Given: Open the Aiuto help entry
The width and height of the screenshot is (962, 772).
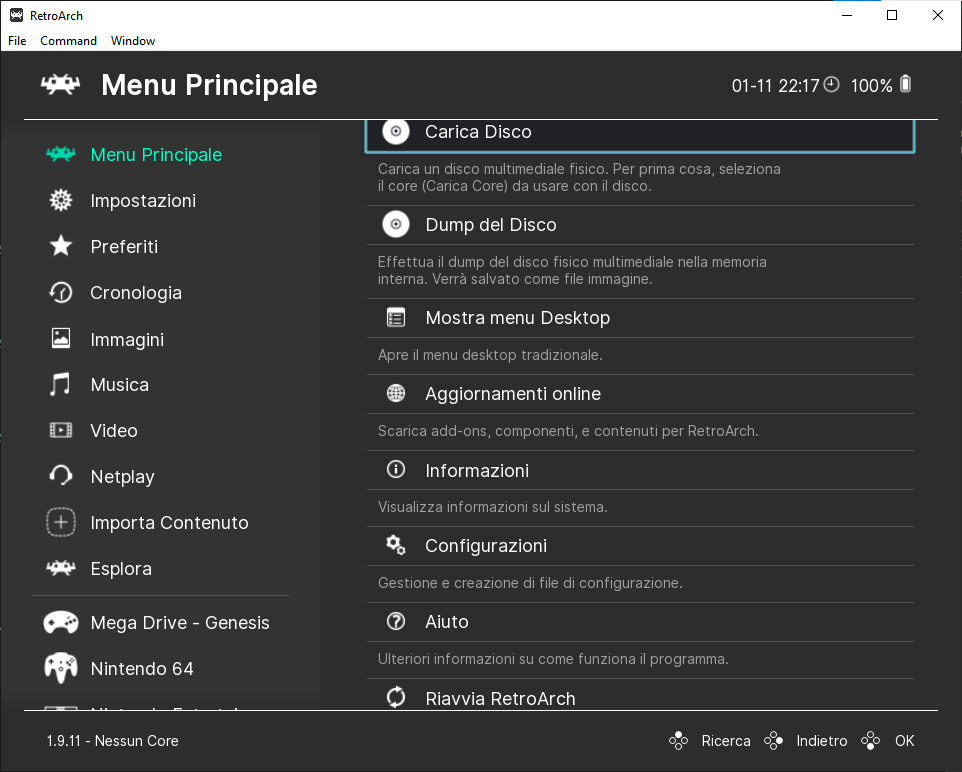Looking at the screenshot, I should [640, 622].
